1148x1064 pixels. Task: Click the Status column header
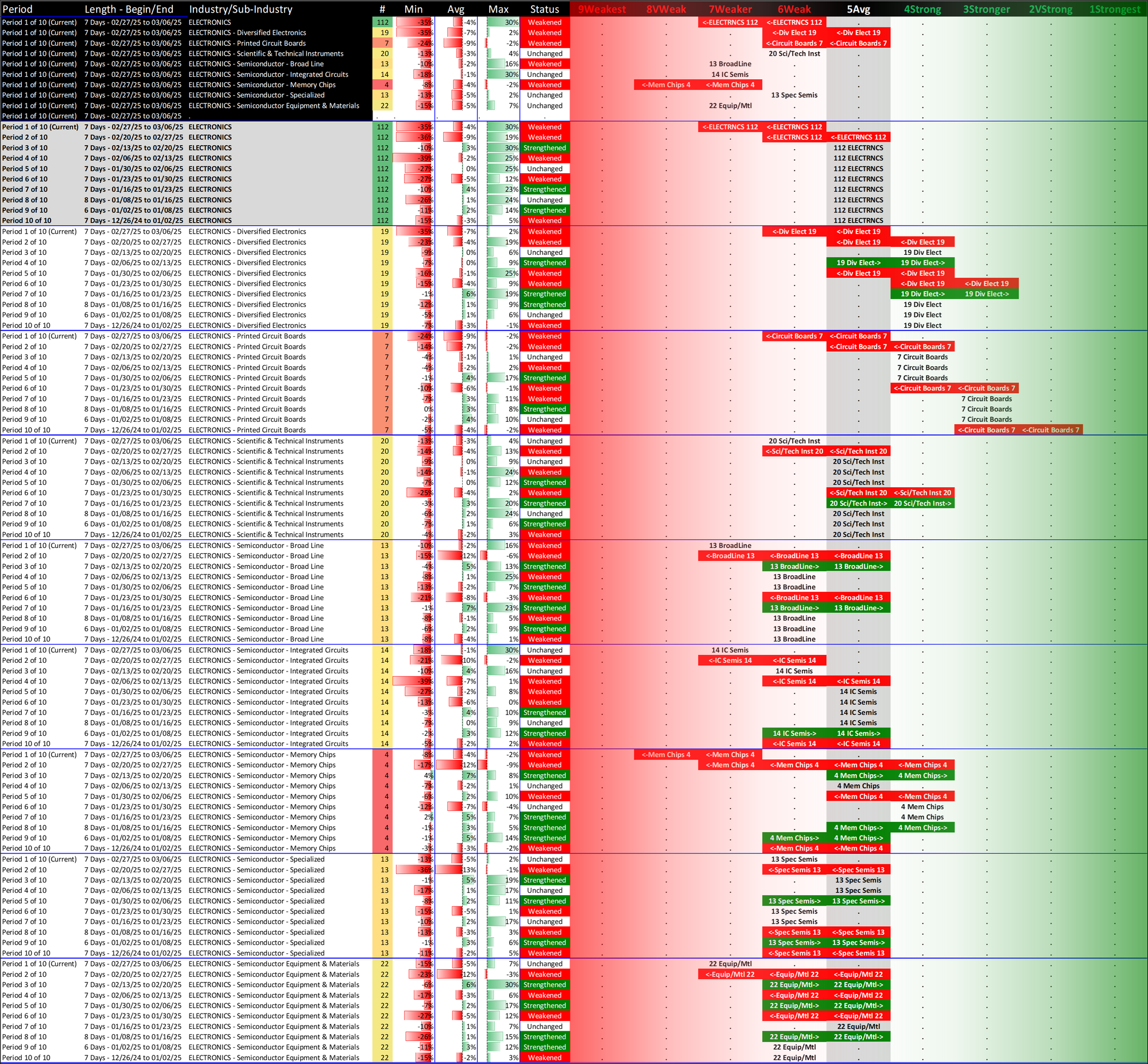[544, 9]
